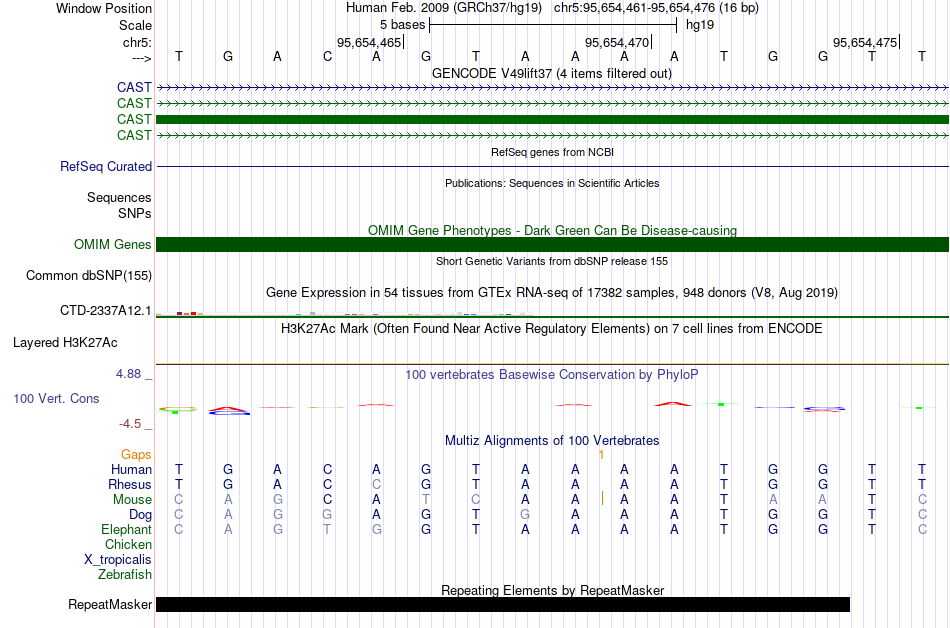Click the X_tropicalis alignment row label
This screenshot has width=950, height=628.
[x=118, y=560]
